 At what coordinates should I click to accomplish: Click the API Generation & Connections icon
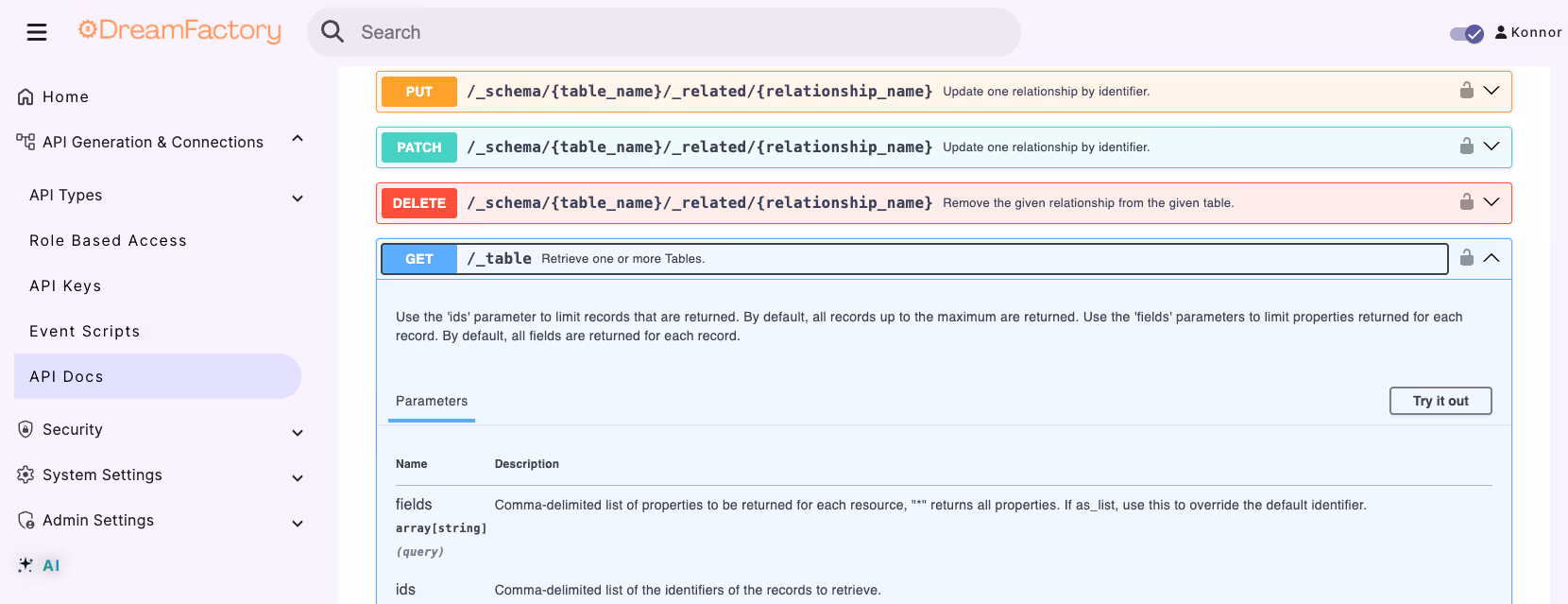[26, 142]
